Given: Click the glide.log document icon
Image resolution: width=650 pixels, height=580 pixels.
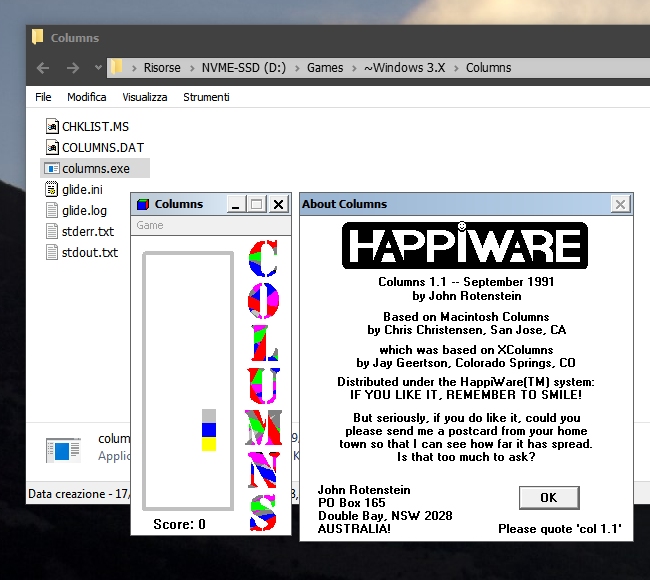Looking at the screenshot, I should (51, 210).
